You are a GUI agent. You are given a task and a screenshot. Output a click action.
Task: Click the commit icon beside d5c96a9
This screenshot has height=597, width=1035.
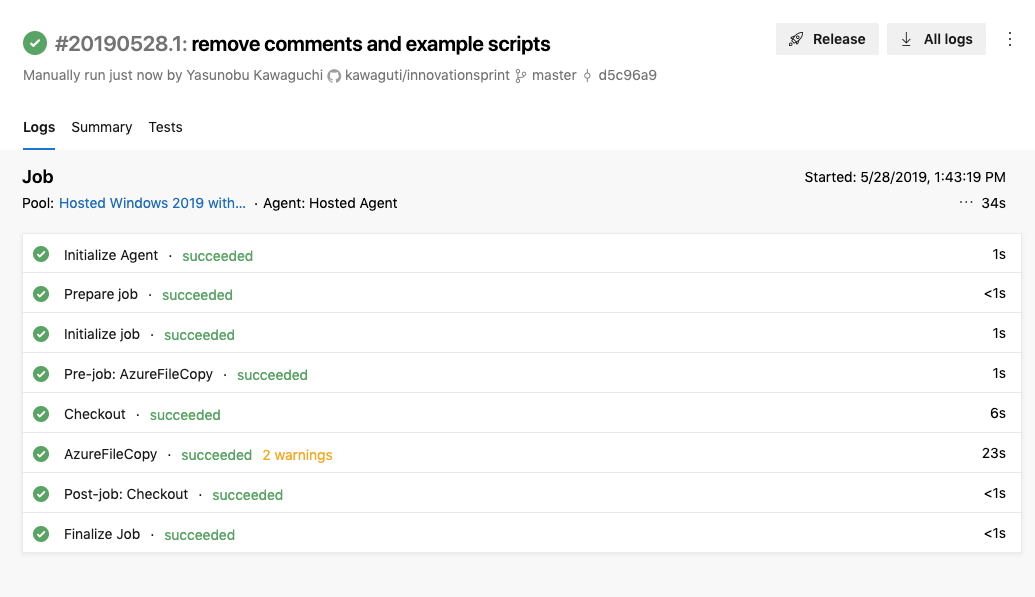tap(587, 76)
